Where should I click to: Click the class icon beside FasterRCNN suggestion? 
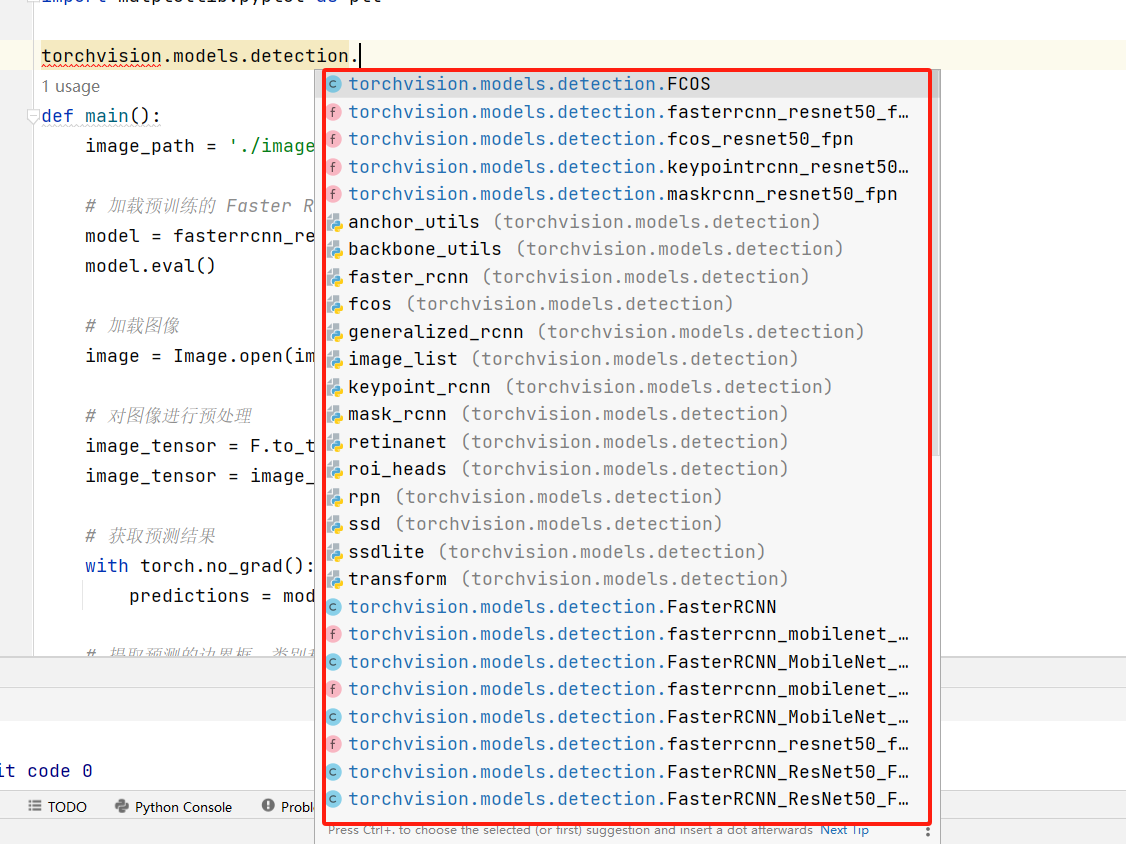[x=333, y=606]
